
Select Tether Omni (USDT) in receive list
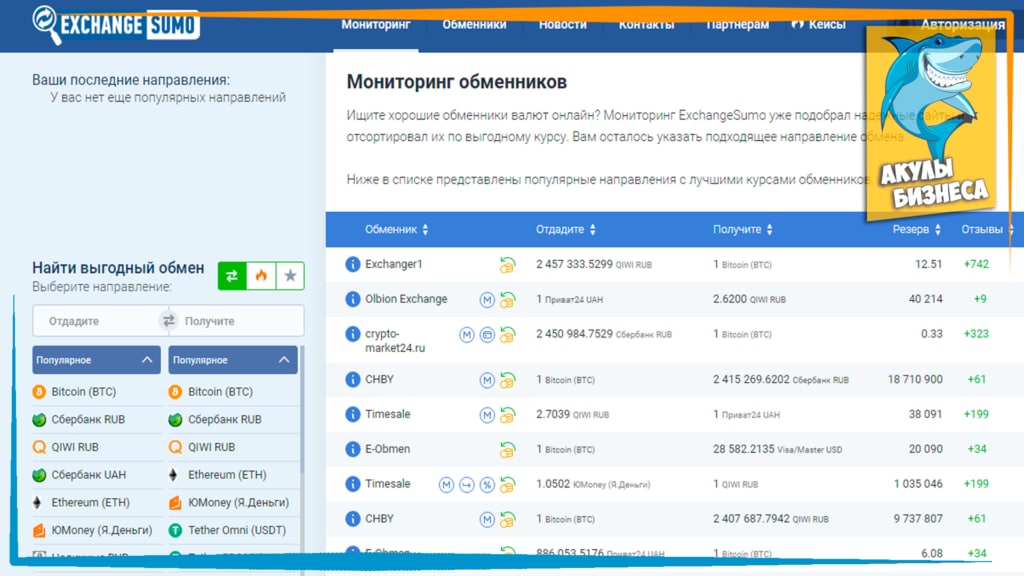pos(227,530)
